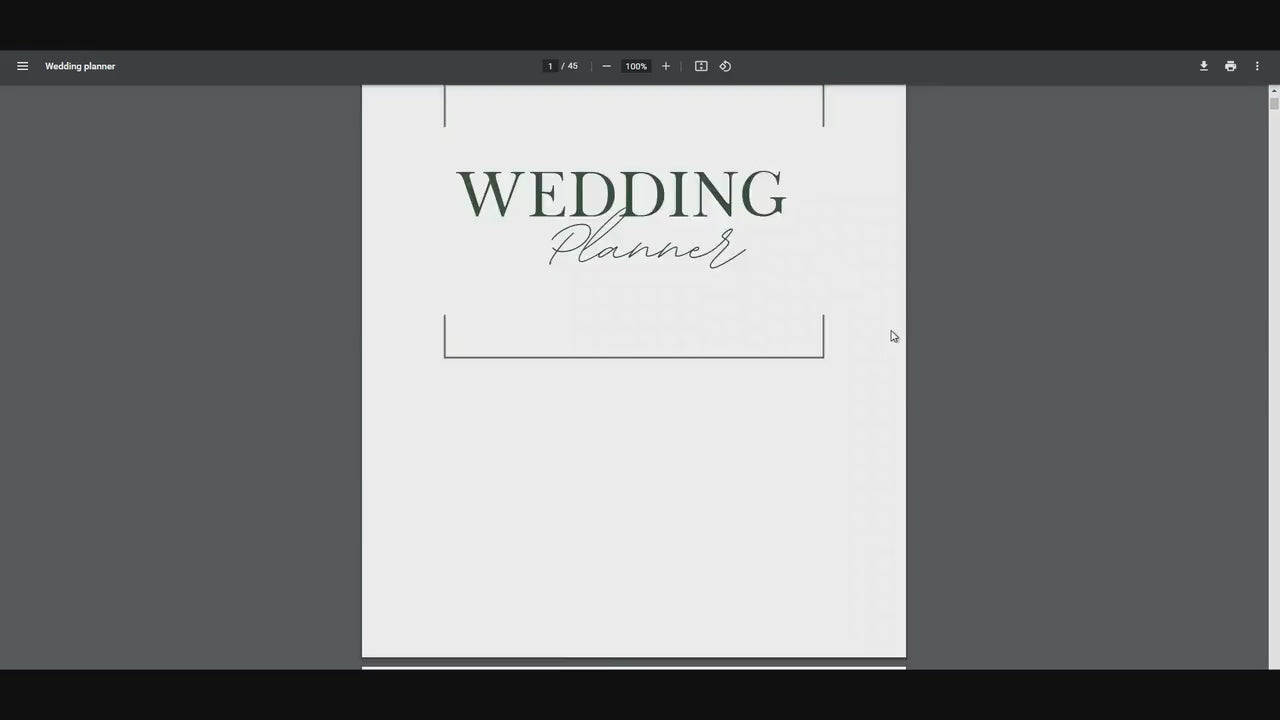Print the Wedding planner document
Image resolution: width=1280 pixels, height=720 pixels.
pyautogui.click(x=1230, y=66)
